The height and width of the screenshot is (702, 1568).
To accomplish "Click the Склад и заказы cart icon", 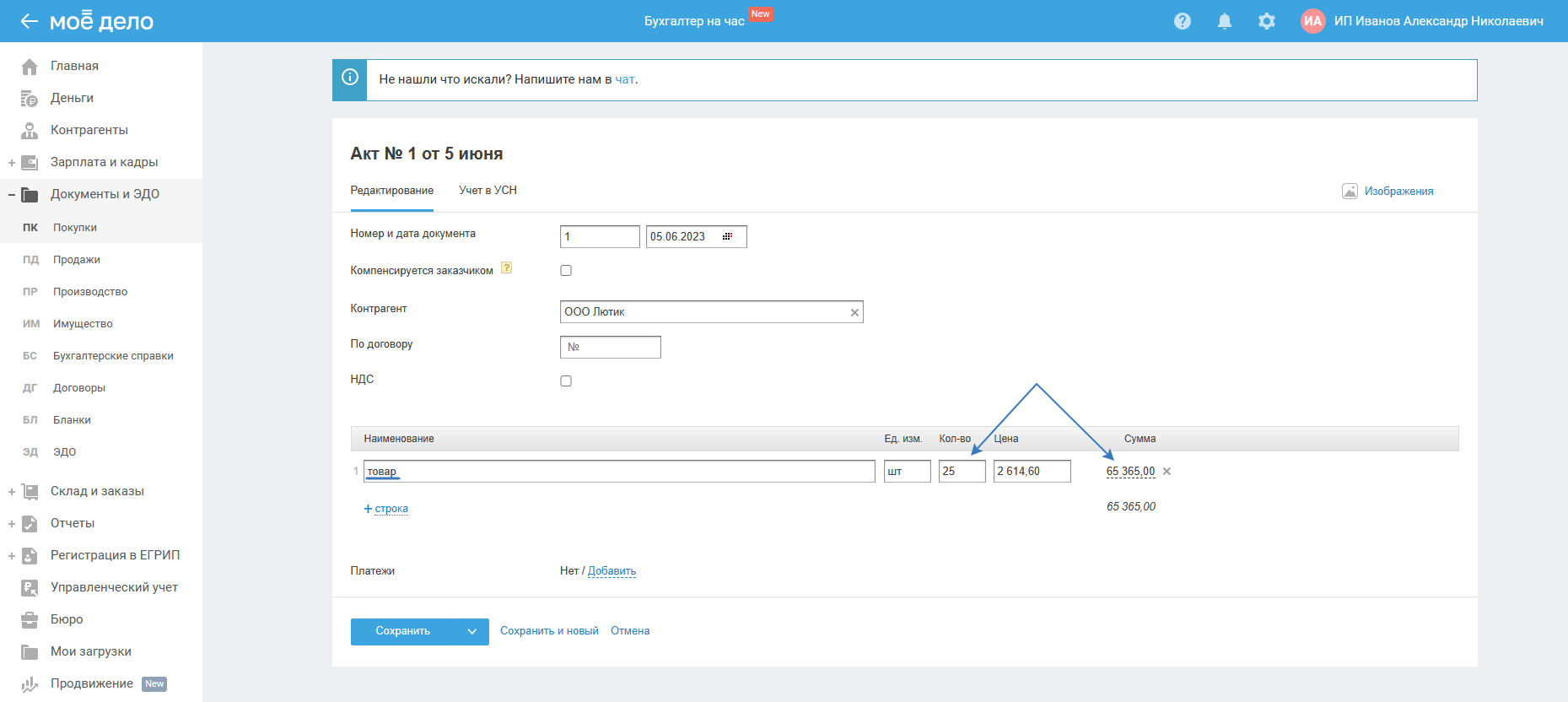I will pyautogui.click(x=30, y=491).
